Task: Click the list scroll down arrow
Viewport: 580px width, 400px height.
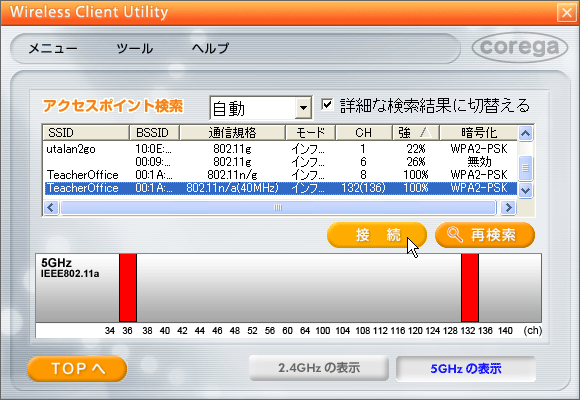Action: [526, 191]
